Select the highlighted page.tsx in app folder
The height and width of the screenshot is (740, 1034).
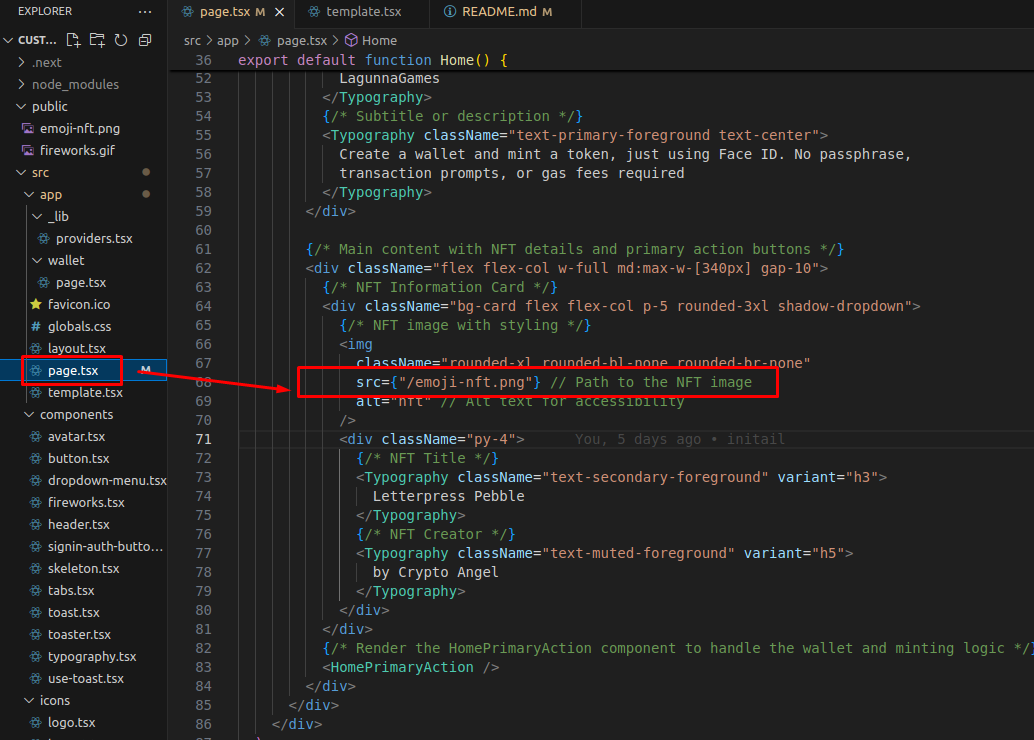pyautogui.click(x=83, y=370)
